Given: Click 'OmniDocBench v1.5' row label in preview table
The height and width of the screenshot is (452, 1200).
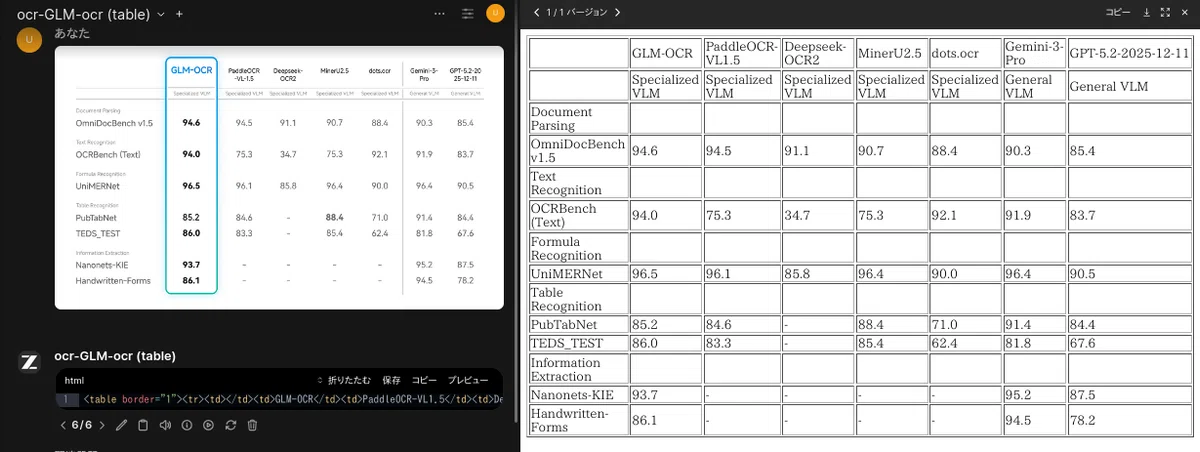Looking at the screenshot, I should click(578, 151).
